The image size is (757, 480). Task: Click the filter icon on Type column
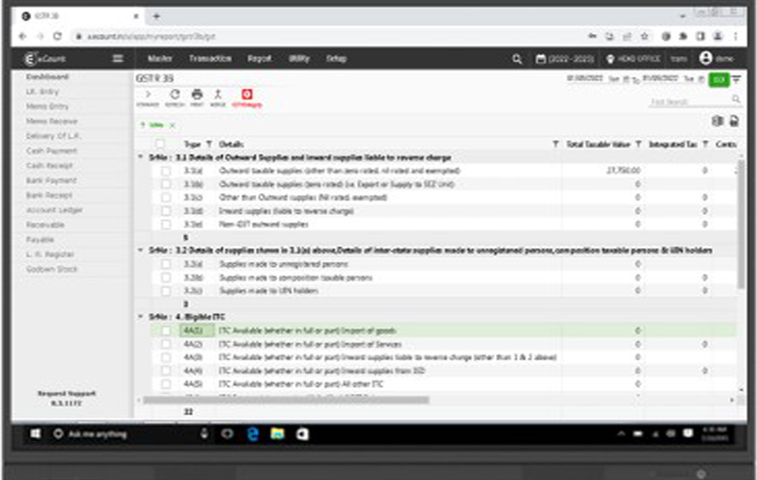point(208,144)
